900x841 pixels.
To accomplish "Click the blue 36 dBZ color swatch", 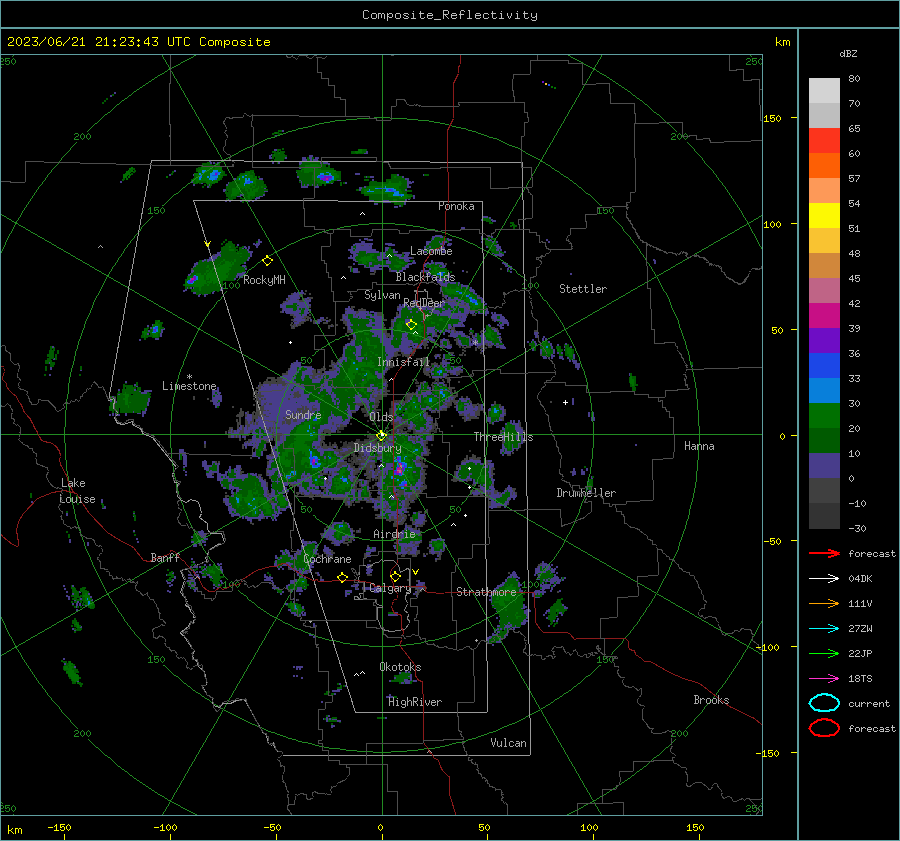I will click(x=824, y=366).
